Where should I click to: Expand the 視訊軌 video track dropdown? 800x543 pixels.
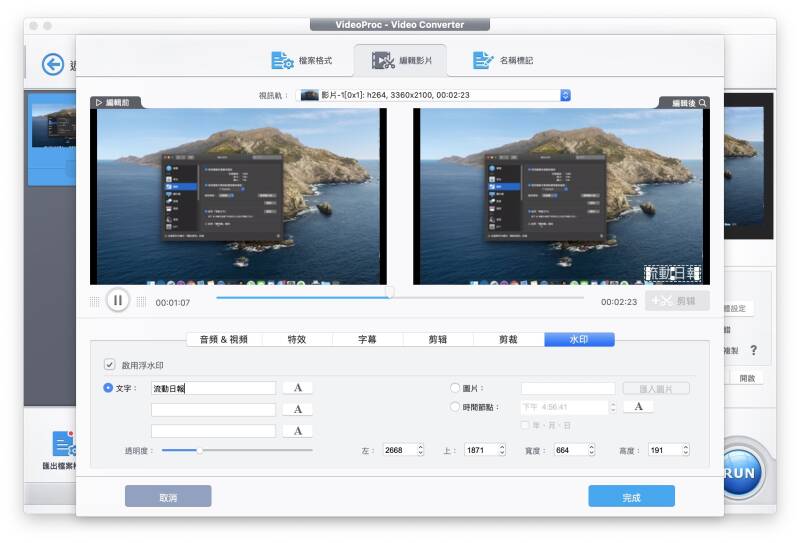(x=565, y=95)
